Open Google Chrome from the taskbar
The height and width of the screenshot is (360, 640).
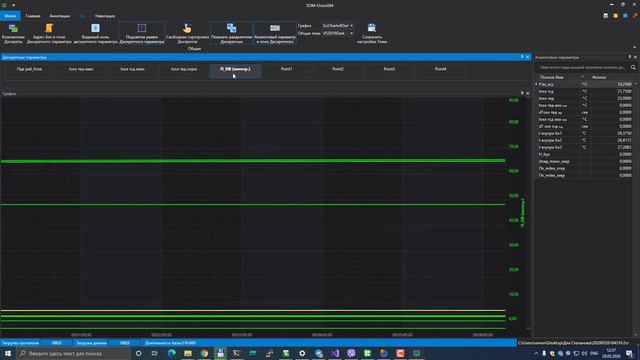[x=204, y=353]
